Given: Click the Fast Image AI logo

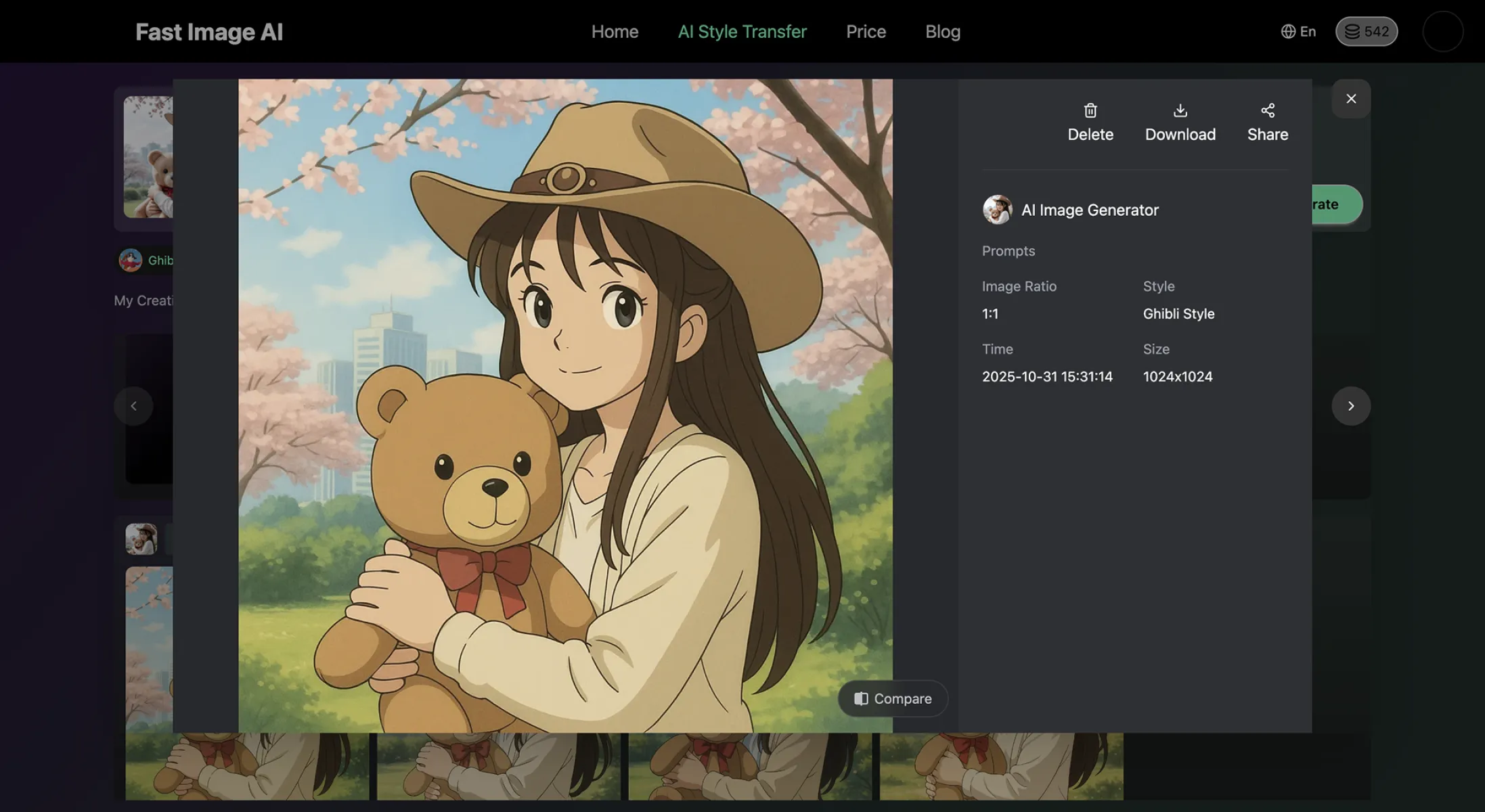Looking at the screenshot, I should point(208,31).
